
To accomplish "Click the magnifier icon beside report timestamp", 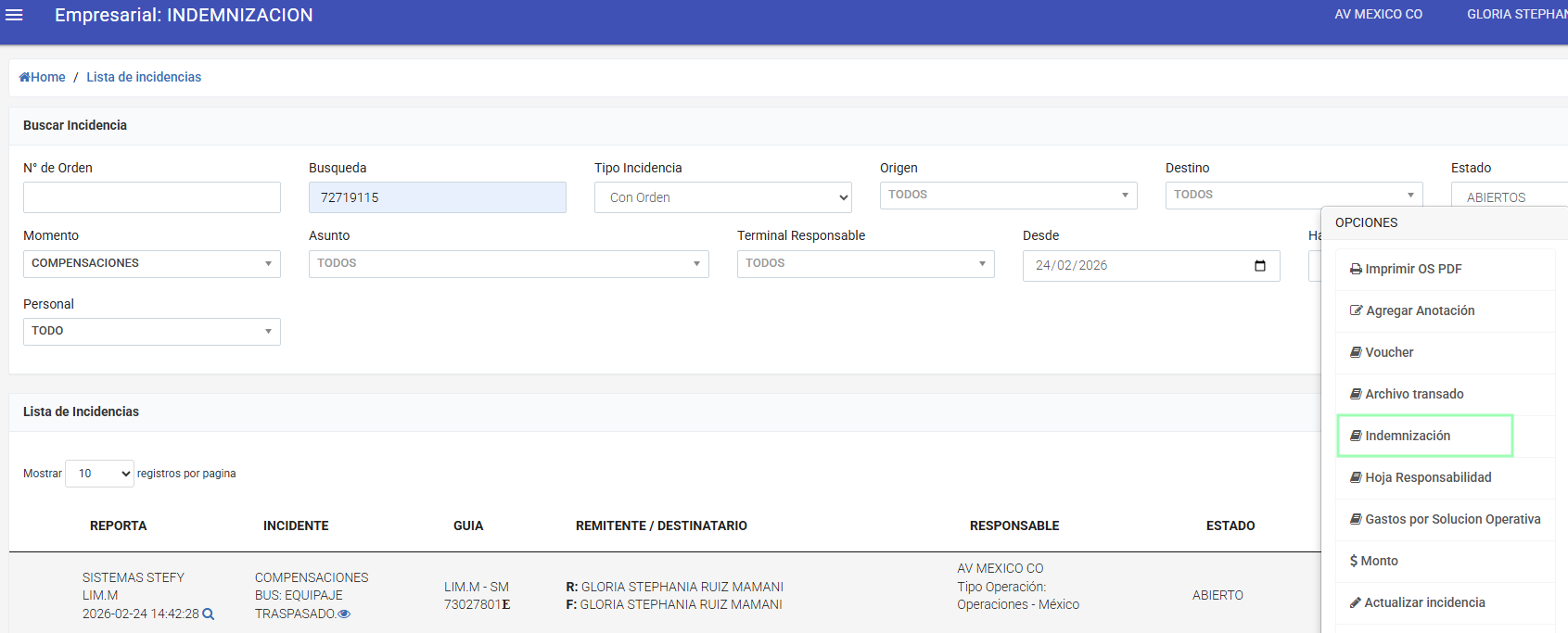I will [x=209, y=614].
